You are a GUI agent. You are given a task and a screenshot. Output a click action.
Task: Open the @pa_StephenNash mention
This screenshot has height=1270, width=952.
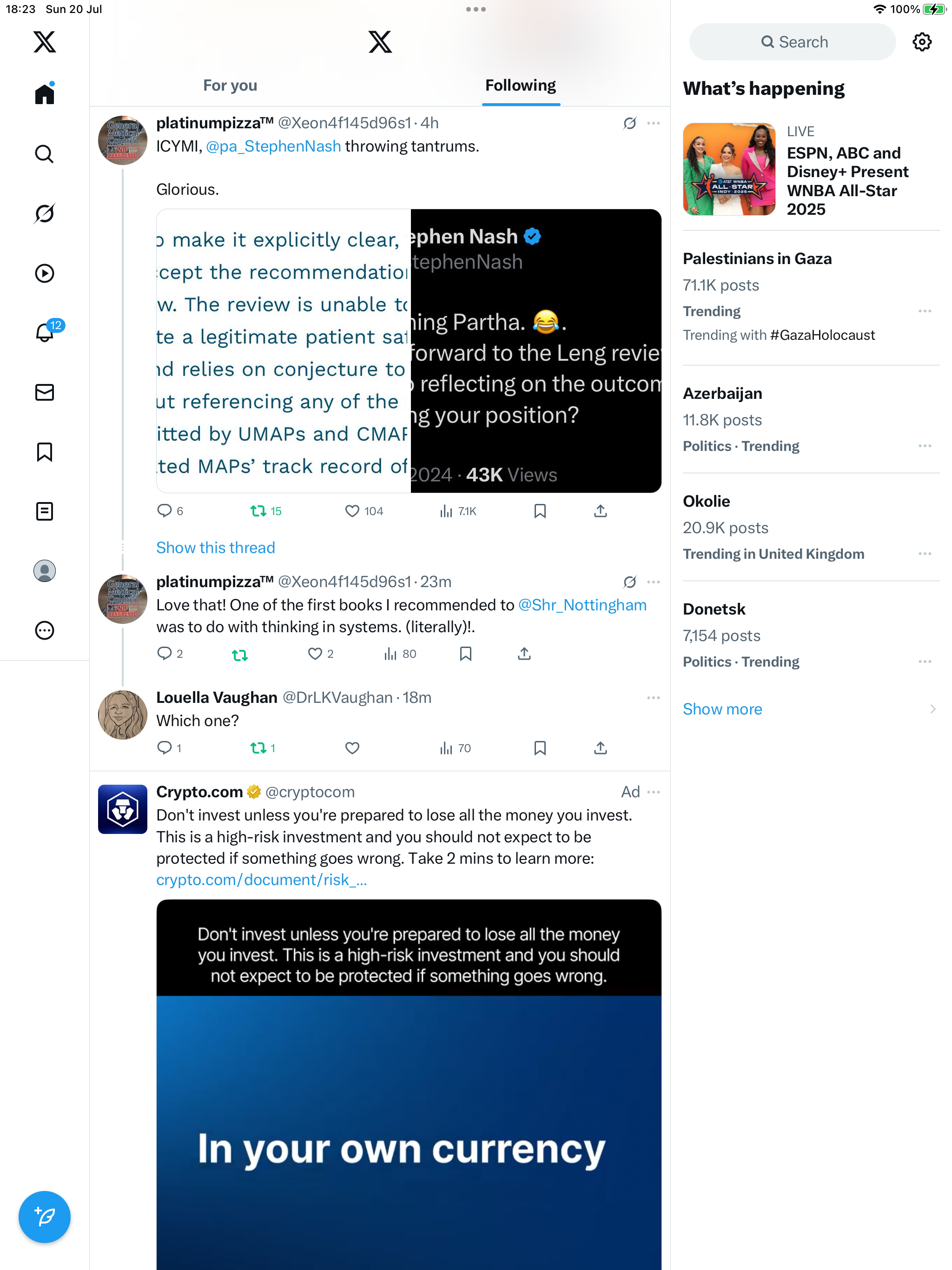pyautogui.click(x=273, y=146)
